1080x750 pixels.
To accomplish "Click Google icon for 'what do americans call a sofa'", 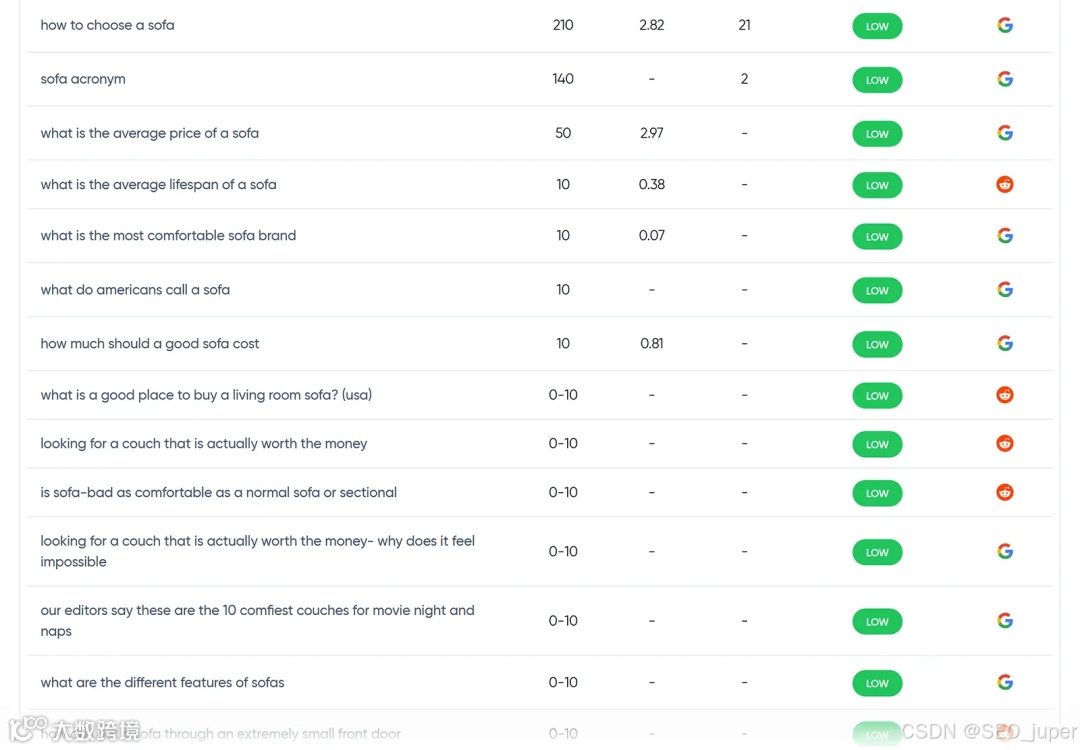I will click(1005, 290).
